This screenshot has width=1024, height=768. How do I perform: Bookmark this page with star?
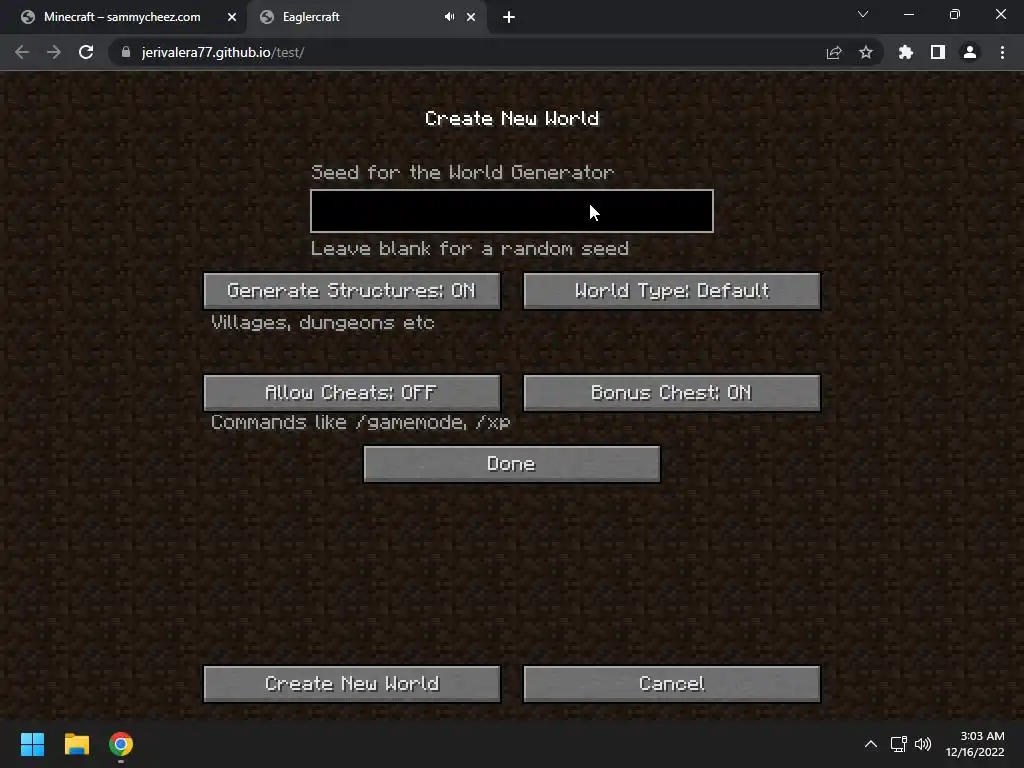(x=866, y=52)
